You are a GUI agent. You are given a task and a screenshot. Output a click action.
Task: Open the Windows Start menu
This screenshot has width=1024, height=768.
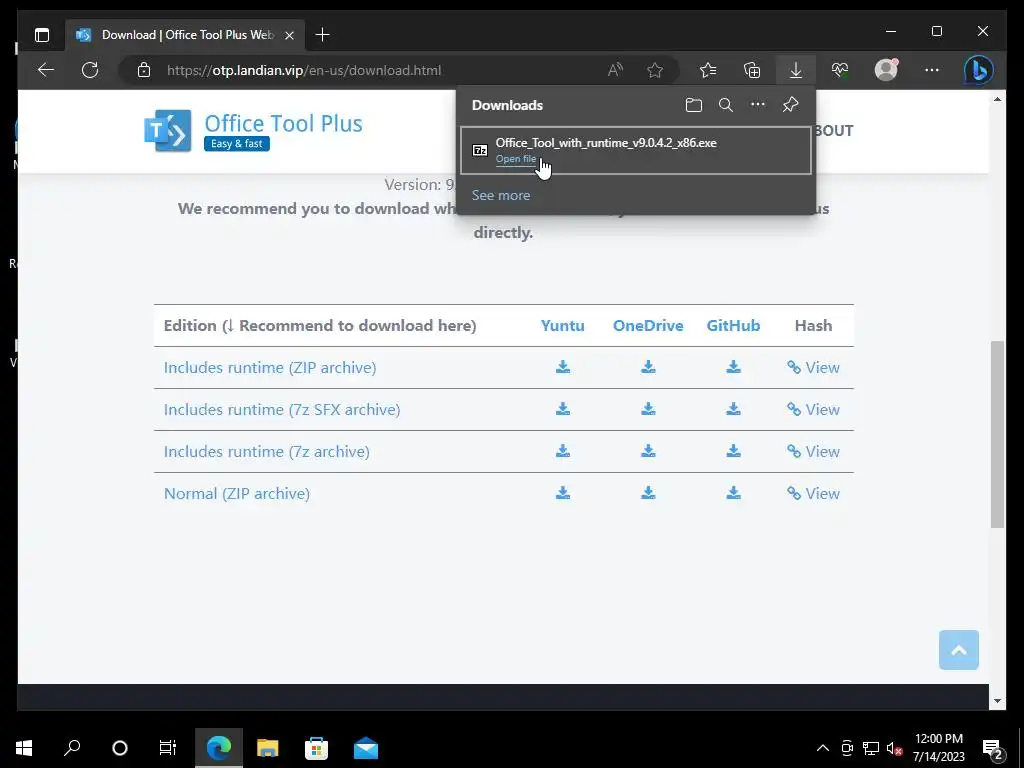24,748
